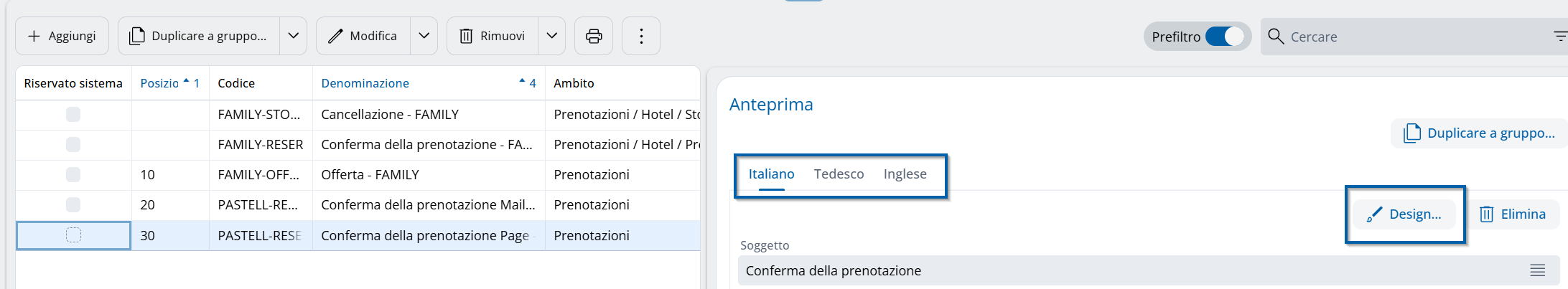Click the Design brush button

click(x=1404, y=214)
